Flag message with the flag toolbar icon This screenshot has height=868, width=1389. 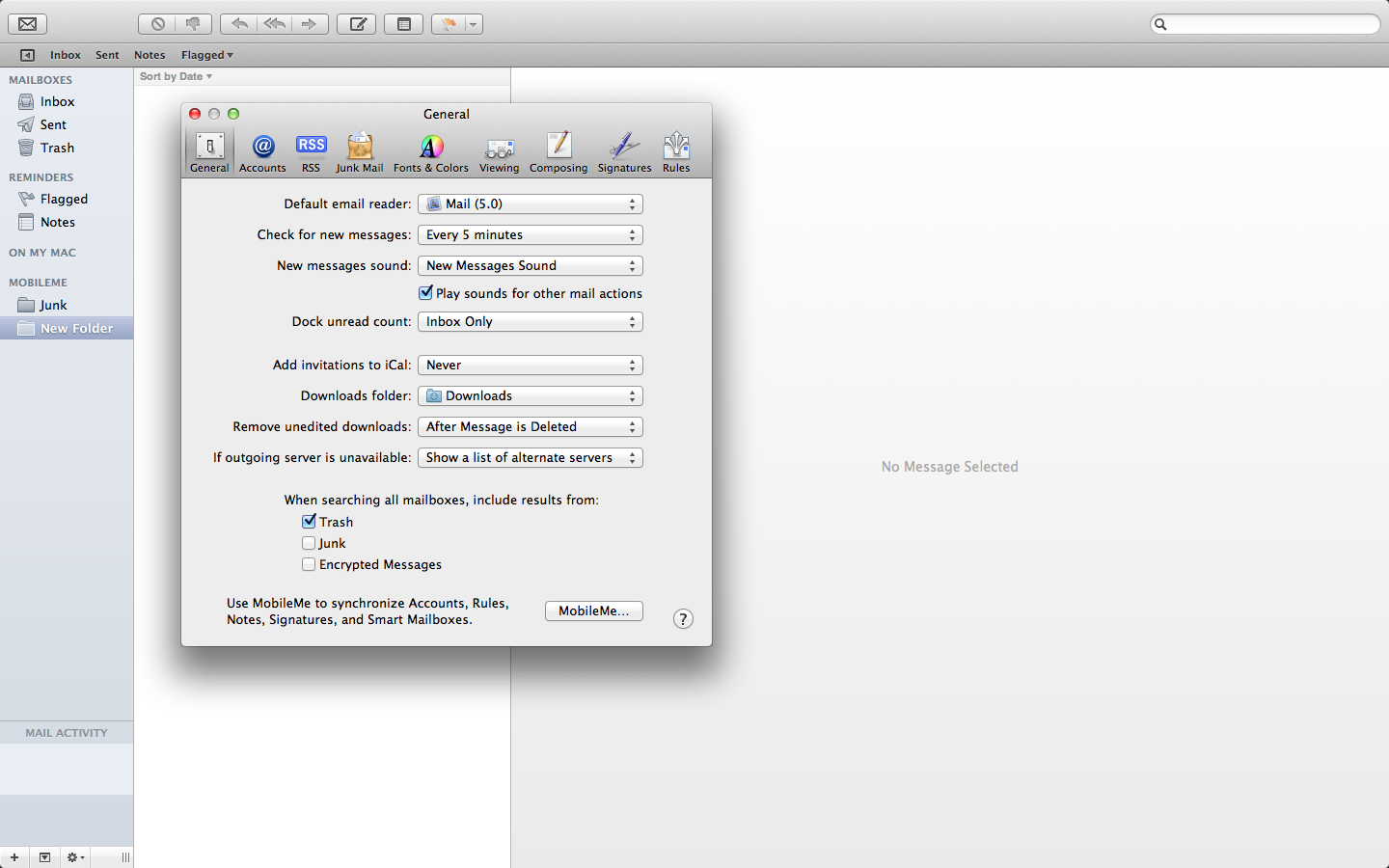point(449,24)
